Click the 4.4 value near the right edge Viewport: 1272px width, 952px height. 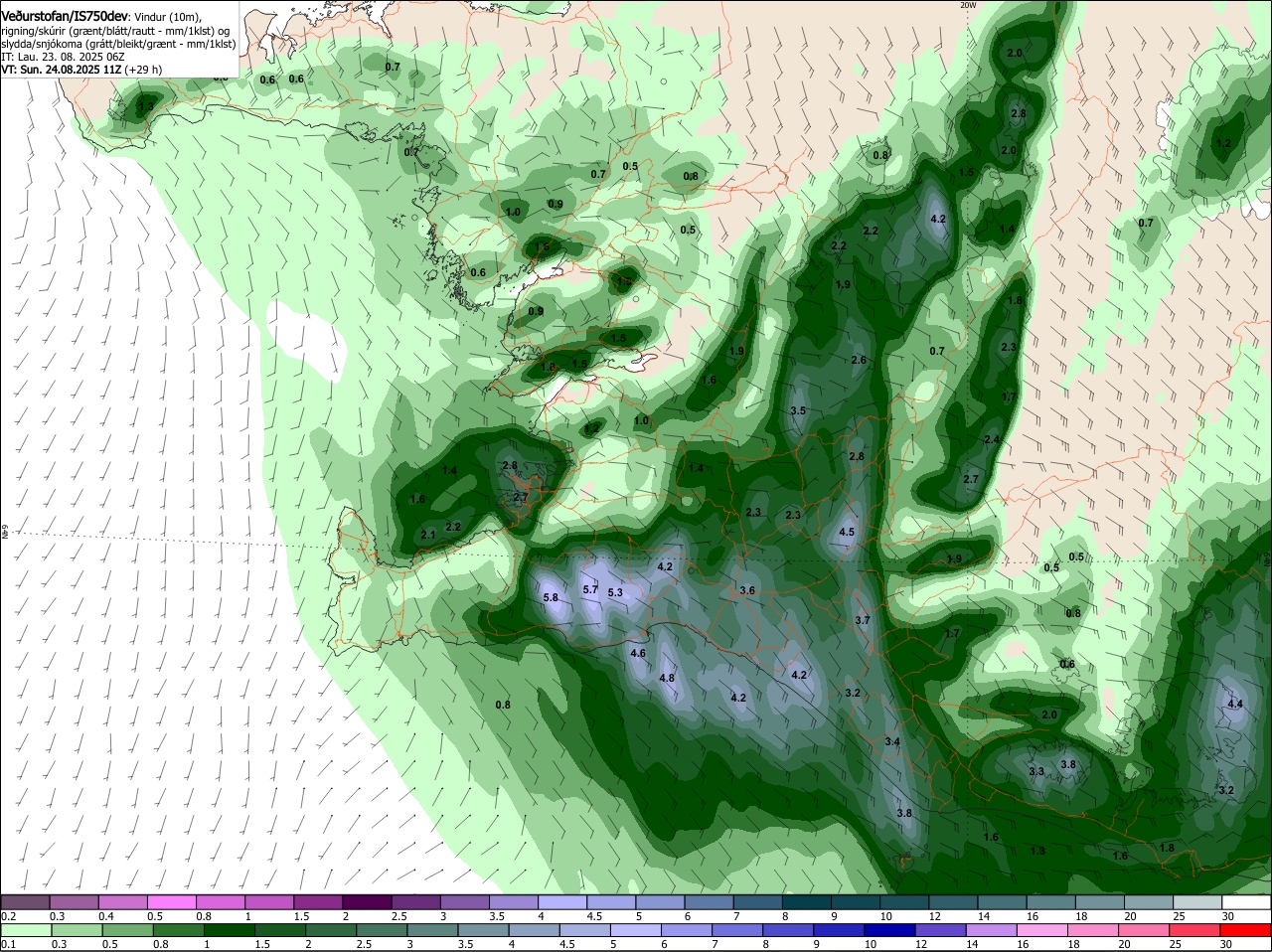[1235, 704]
